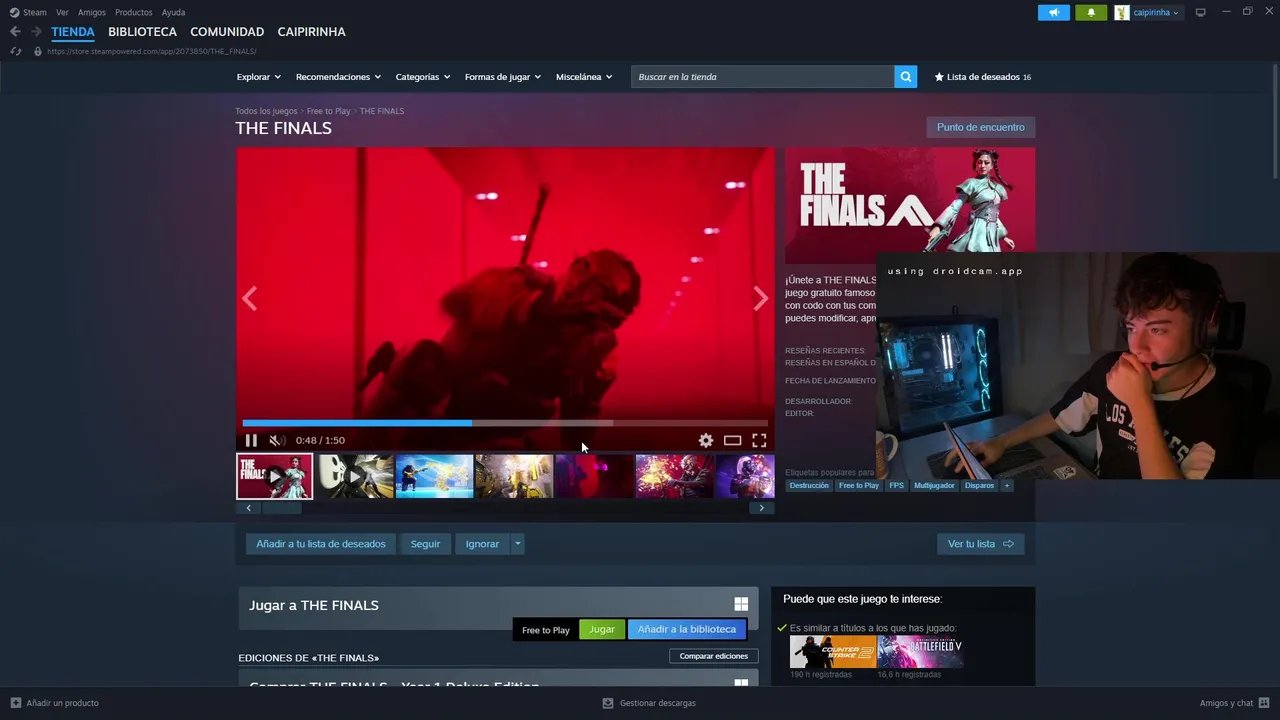This screenshot has width=1280, height=720.
Task: Open the Productos menu
Action: [x=134, y=12]
